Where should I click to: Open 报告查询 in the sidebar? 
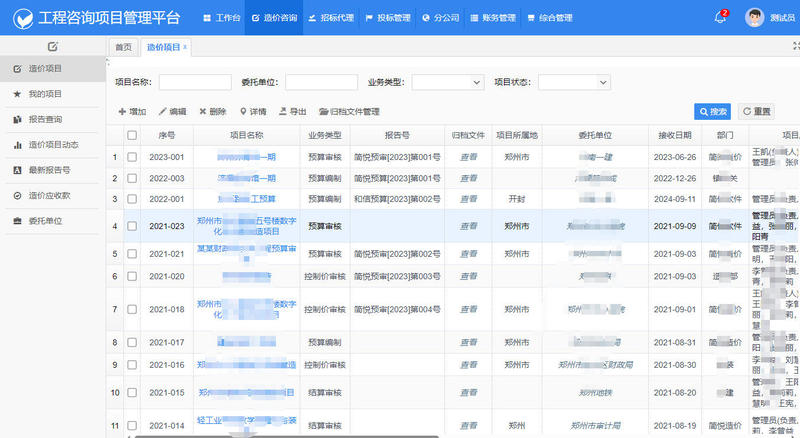pyautogui.click(x=45, y=119)
